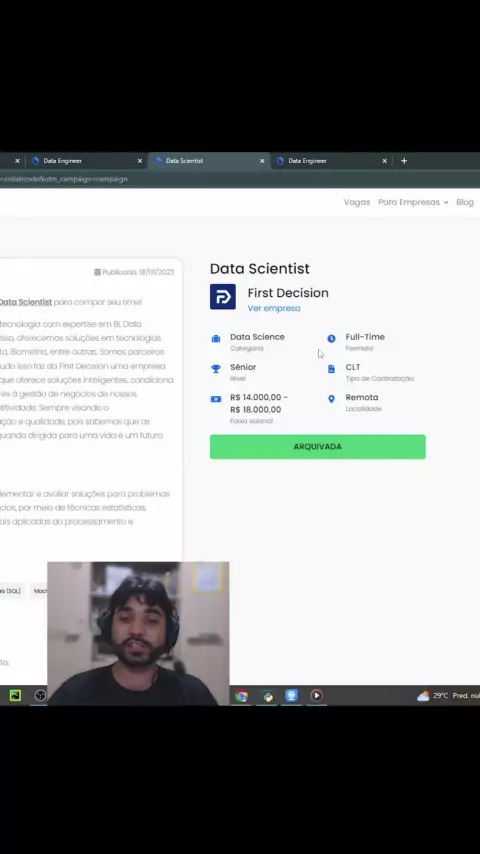
Task: Expand the Para Empresas dropdown
Action: pos(413,202)
